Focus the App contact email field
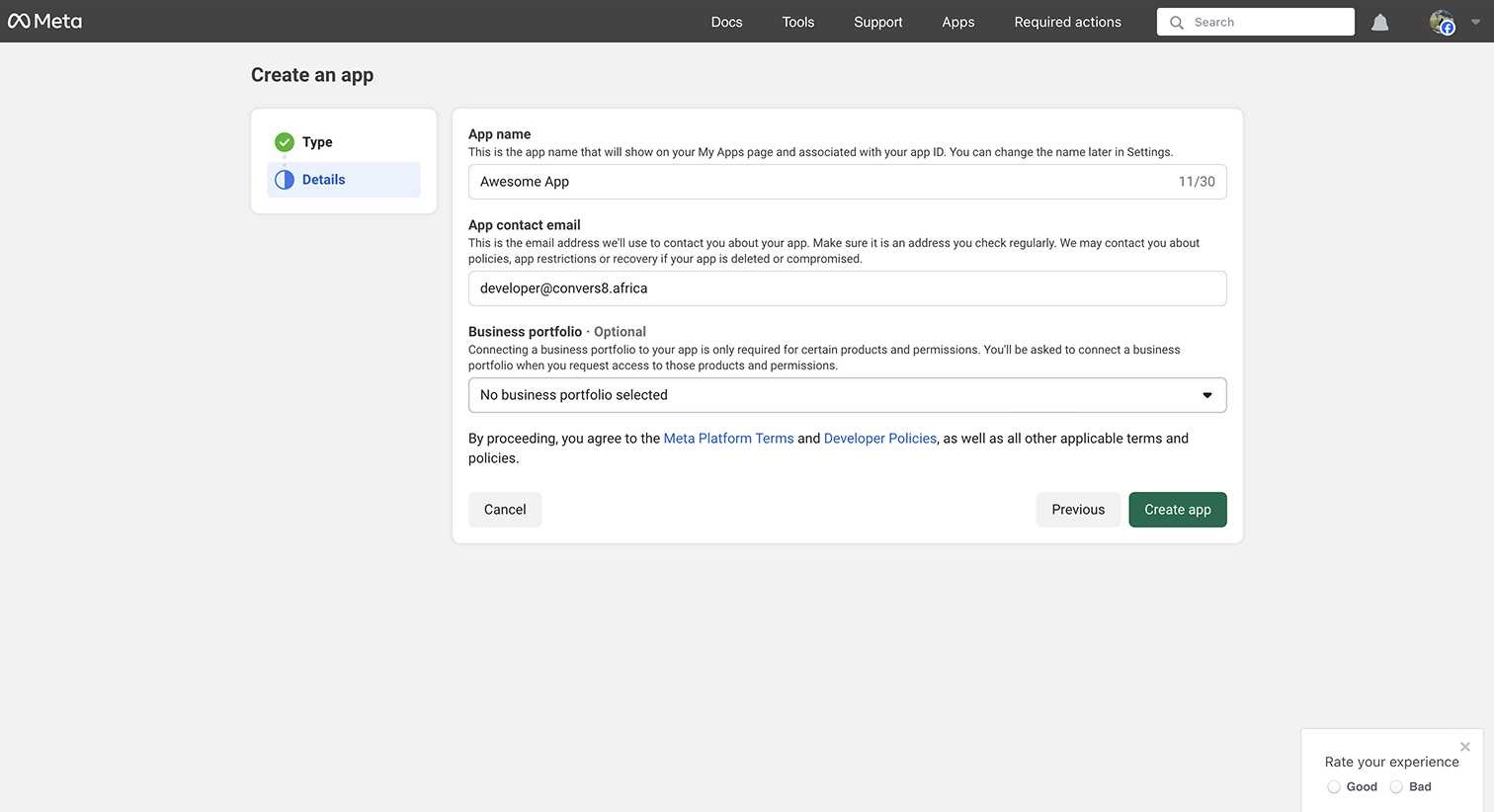The image size is (1494, 812). point(847,287)
